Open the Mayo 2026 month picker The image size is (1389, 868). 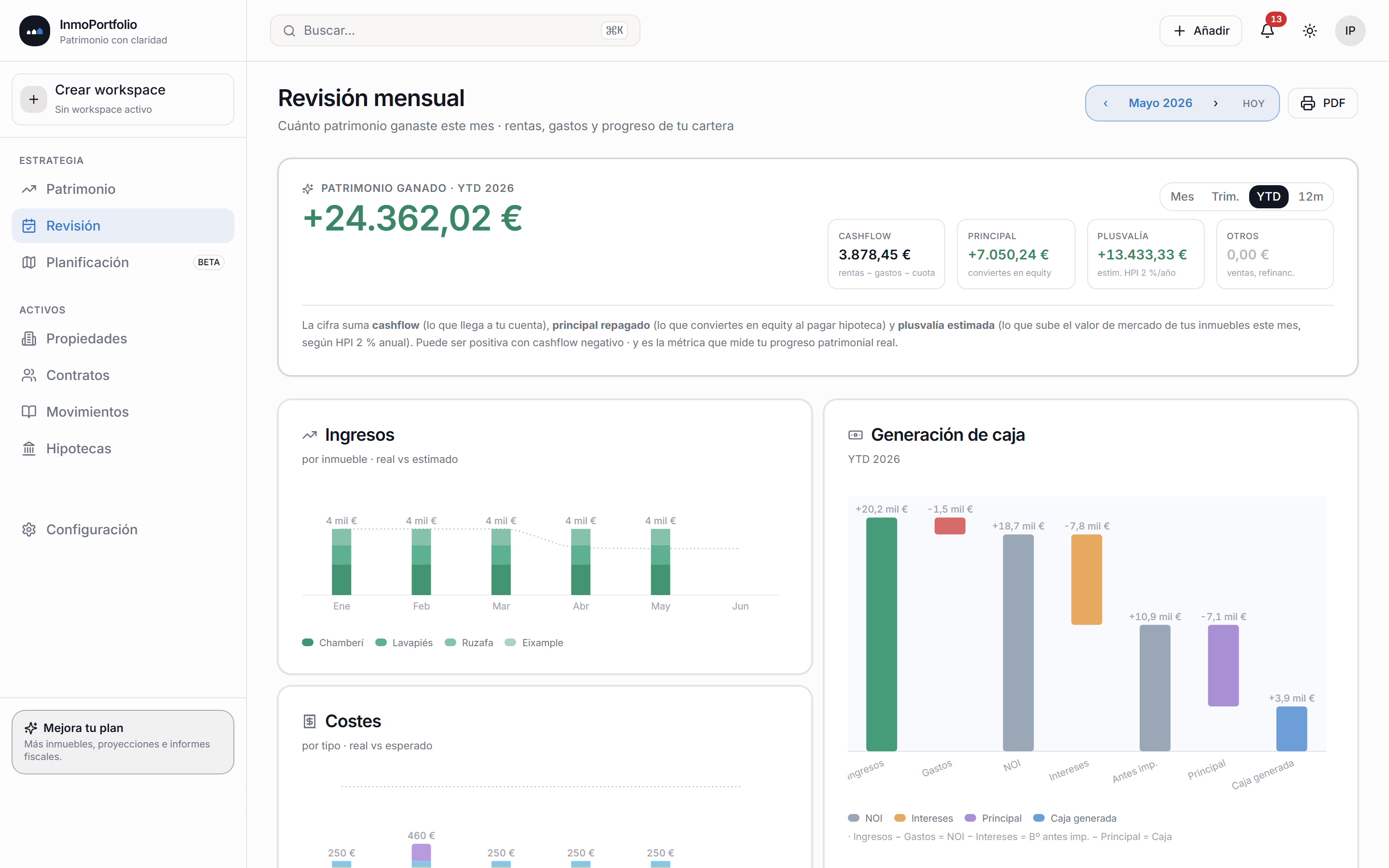[1160, 103]
